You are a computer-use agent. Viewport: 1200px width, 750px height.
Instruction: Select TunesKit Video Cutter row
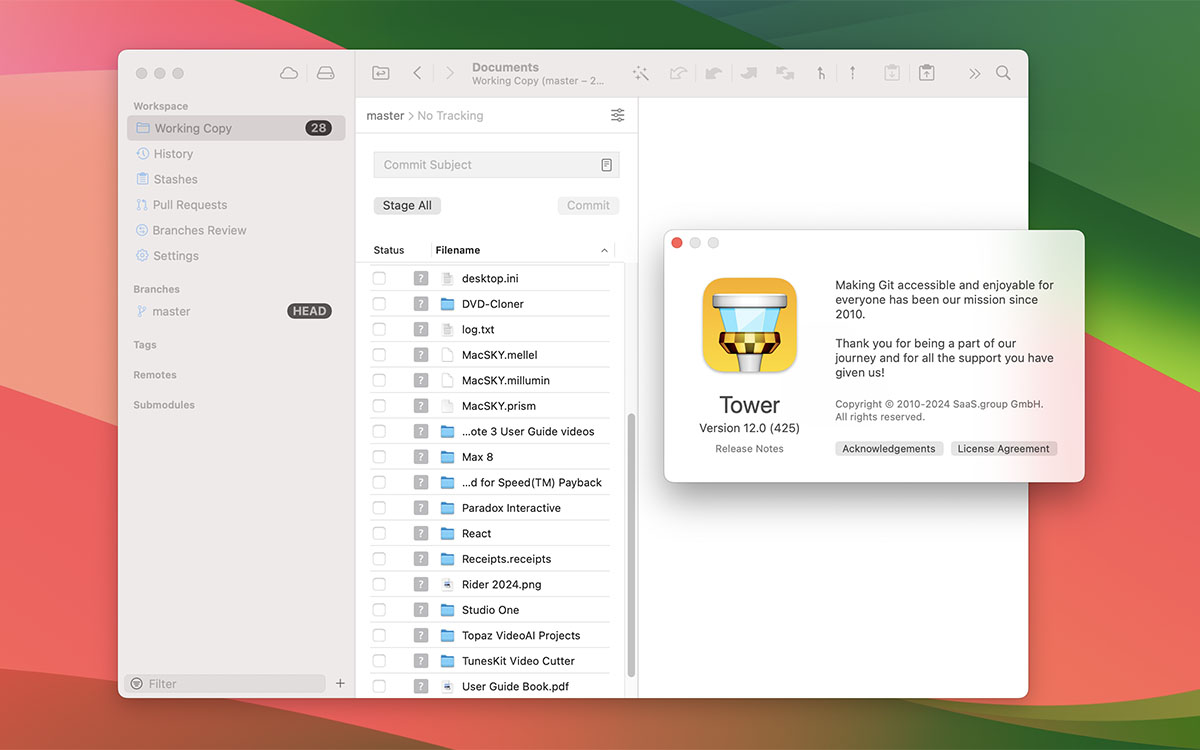(490, 661)
